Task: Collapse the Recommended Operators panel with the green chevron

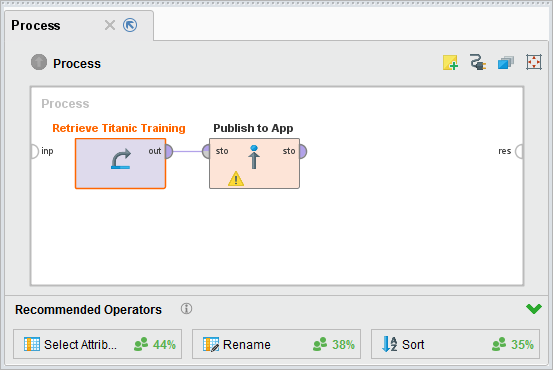Action: [x=534, y=309]
